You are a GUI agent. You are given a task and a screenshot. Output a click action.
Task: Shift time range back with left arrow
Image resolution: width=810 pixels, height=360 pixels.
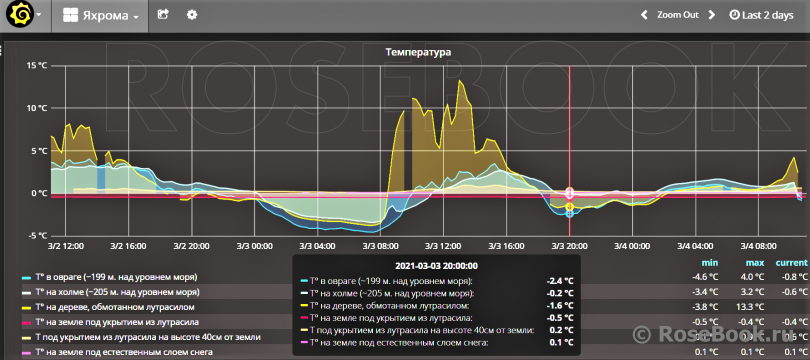tap(644, 15)
